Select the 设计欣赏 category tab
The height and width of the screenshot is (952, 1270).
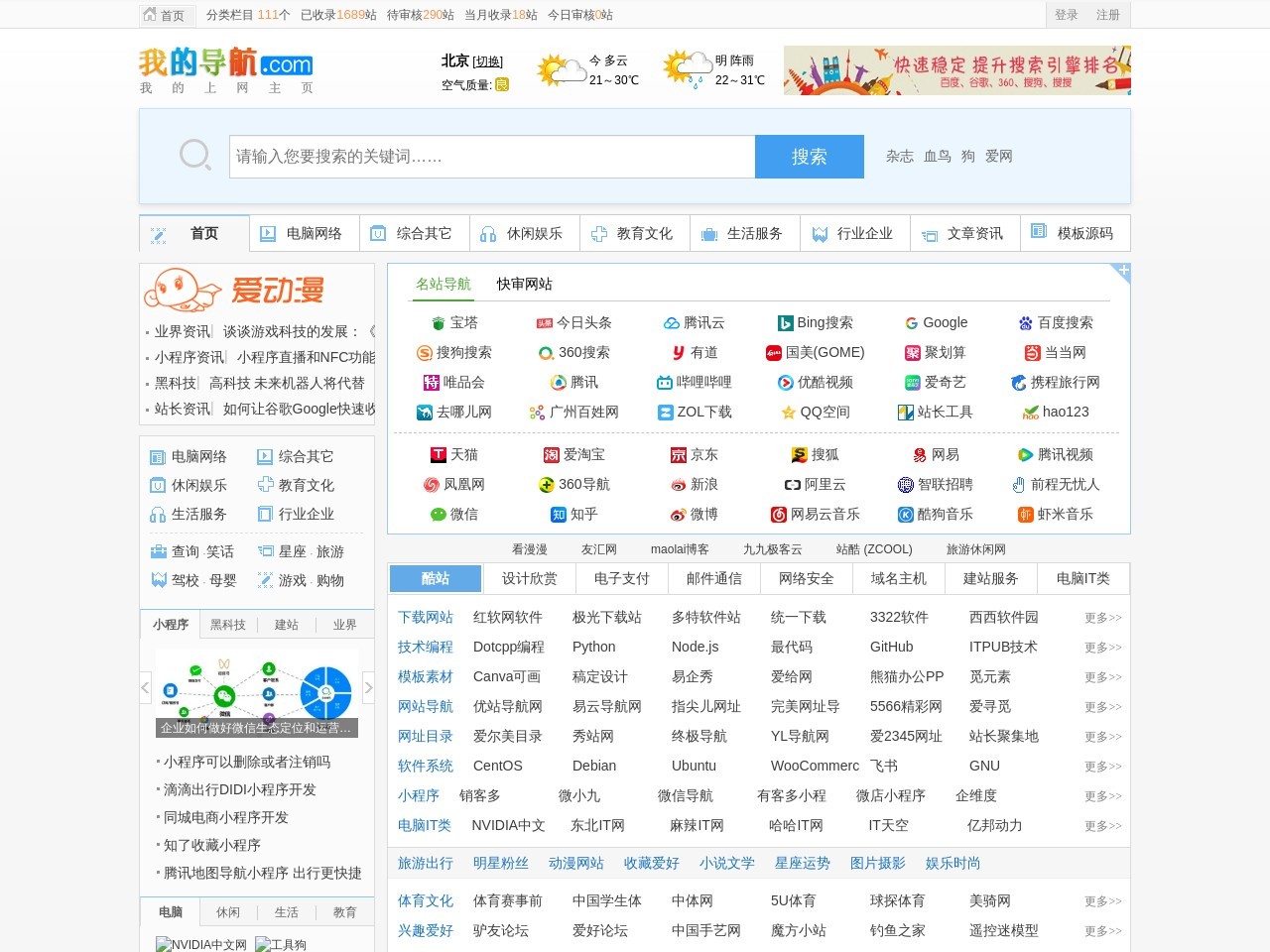[x=530, y=579]
